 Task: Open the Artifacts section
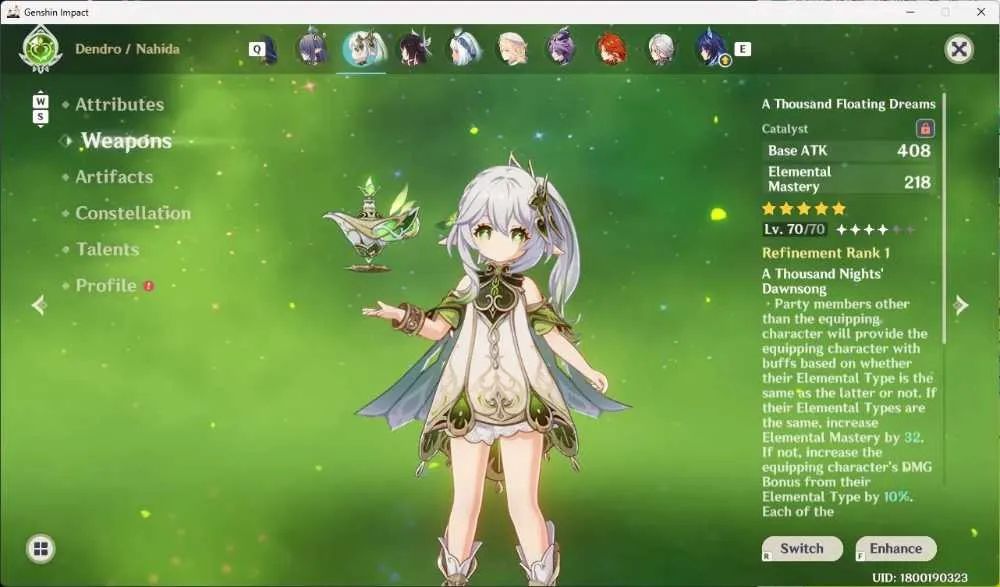pos(114,177)
